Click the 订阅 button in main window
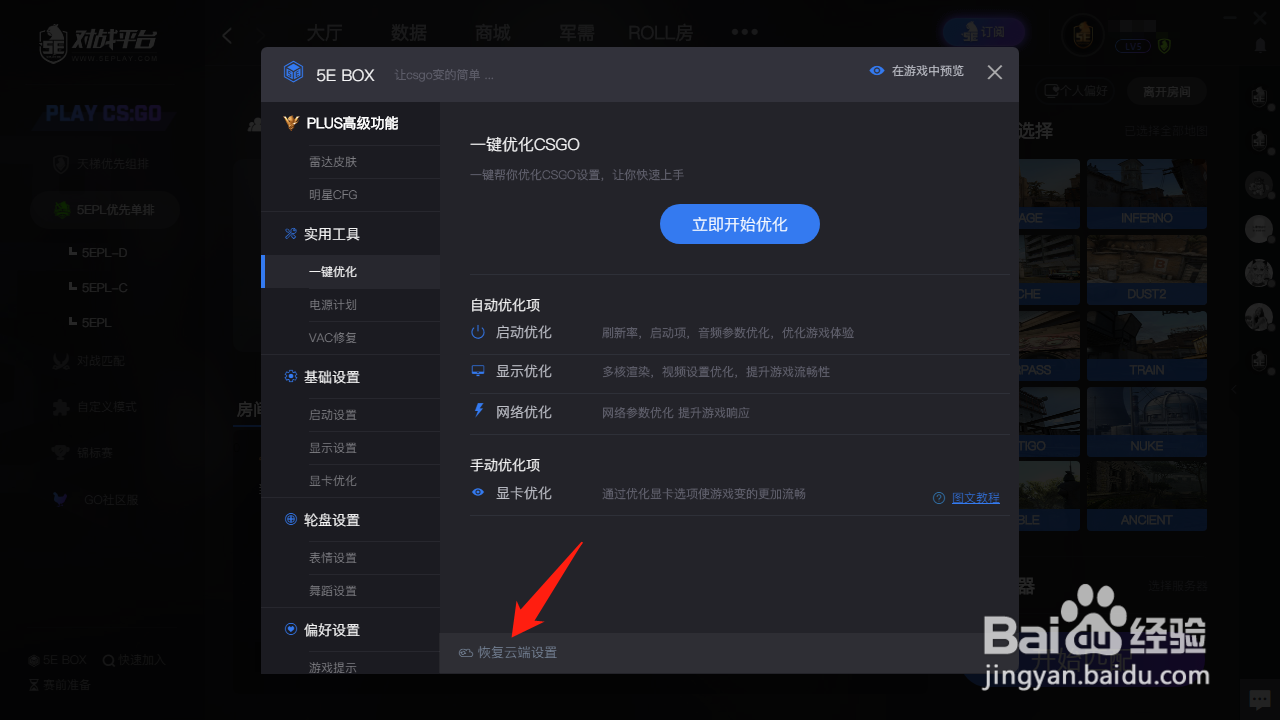This screenshot has width=1280, height=720. (x=983, y=32)
